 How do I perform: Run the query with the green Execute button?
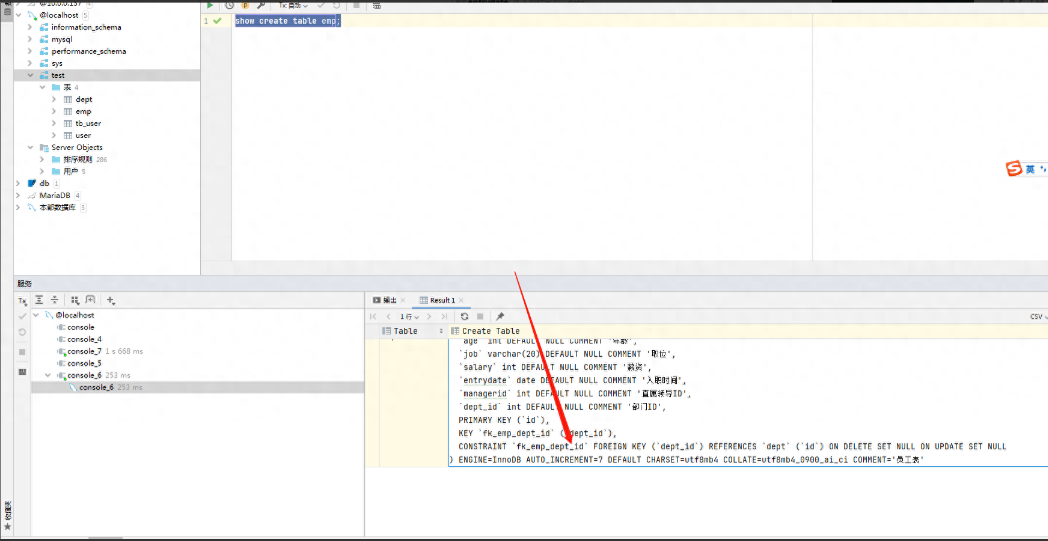(x=210, y=5)
